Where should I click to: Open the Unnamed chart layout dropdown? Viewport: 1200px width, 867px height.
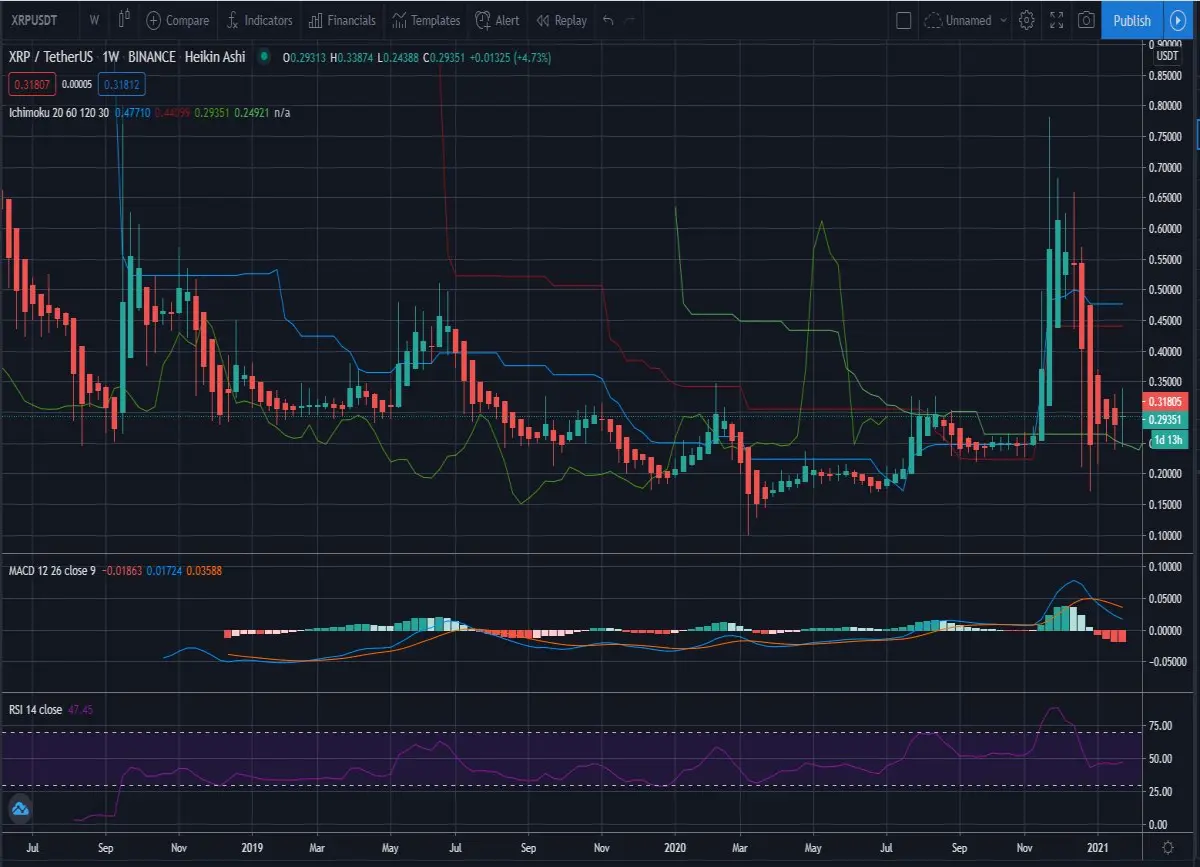coord(965,20)
